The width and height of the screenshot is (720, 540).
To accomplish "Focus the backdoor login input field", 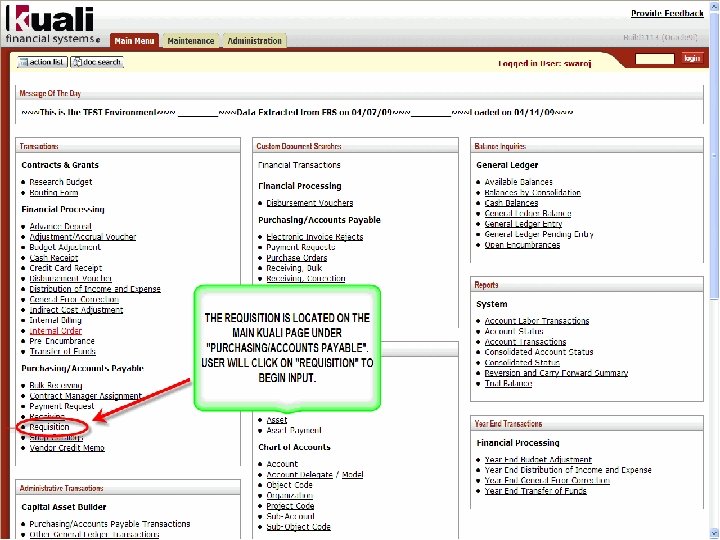I will tap(655, 59).
